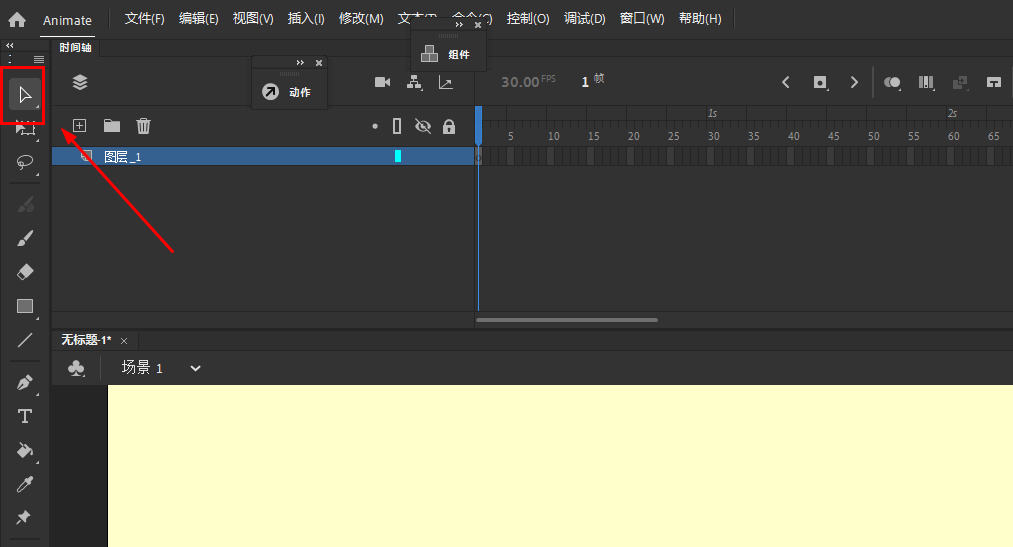Screen dimensions: 1013x547
Task: Open the layer view stack icon
Action: [x=79, y=82]
